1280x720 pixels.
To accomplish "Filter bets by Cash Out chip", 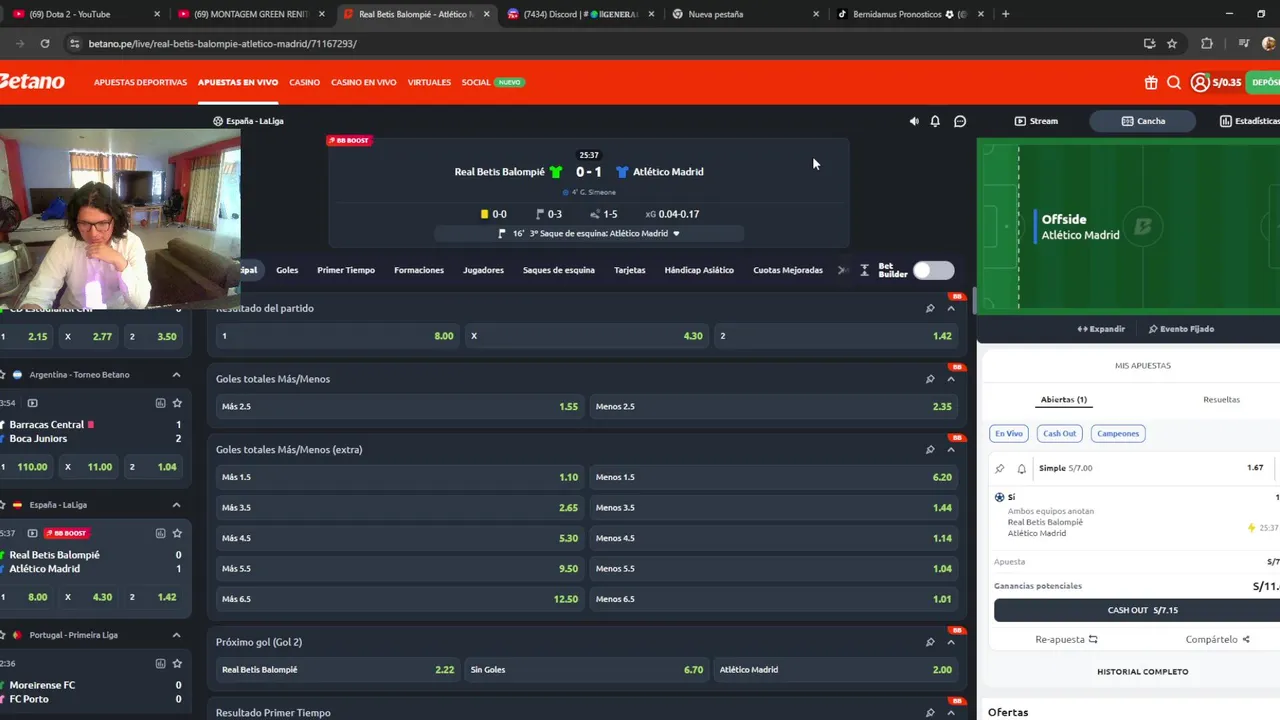I will pyautogui.click(x=1059, y=433).
